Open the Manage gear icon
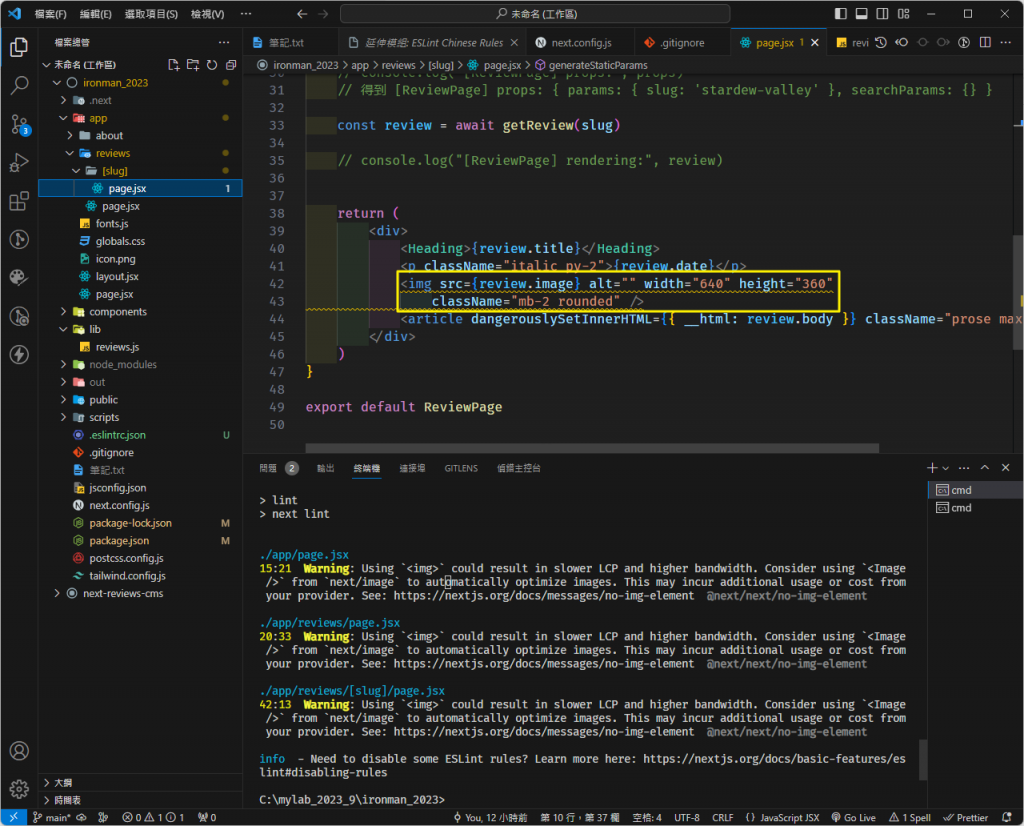Viewport: 1024px width, 826px height. [19, 789]
